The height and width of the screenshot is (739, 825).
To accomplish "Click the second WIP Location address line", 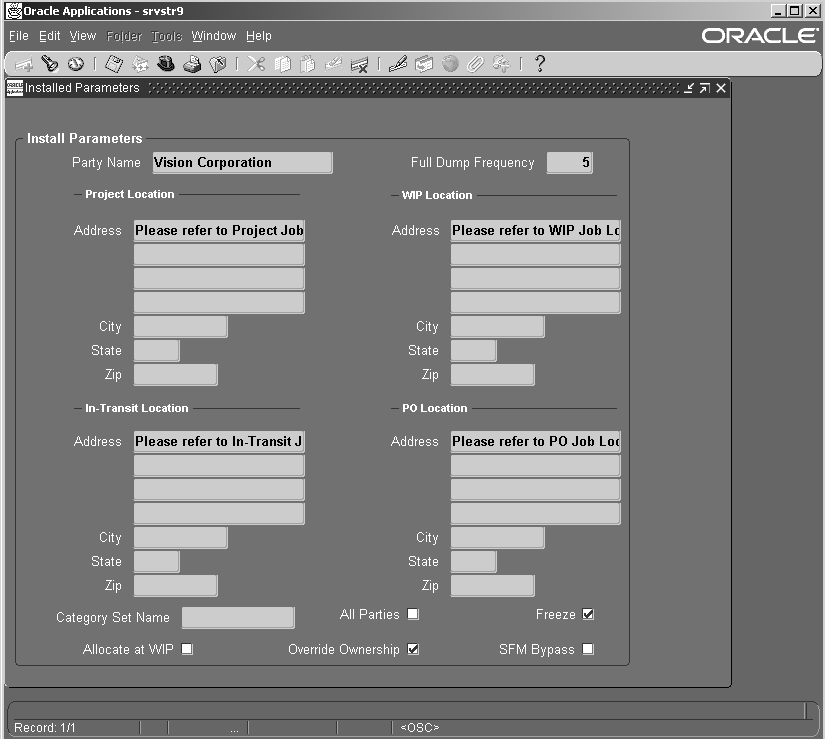I will coord(536,255).
